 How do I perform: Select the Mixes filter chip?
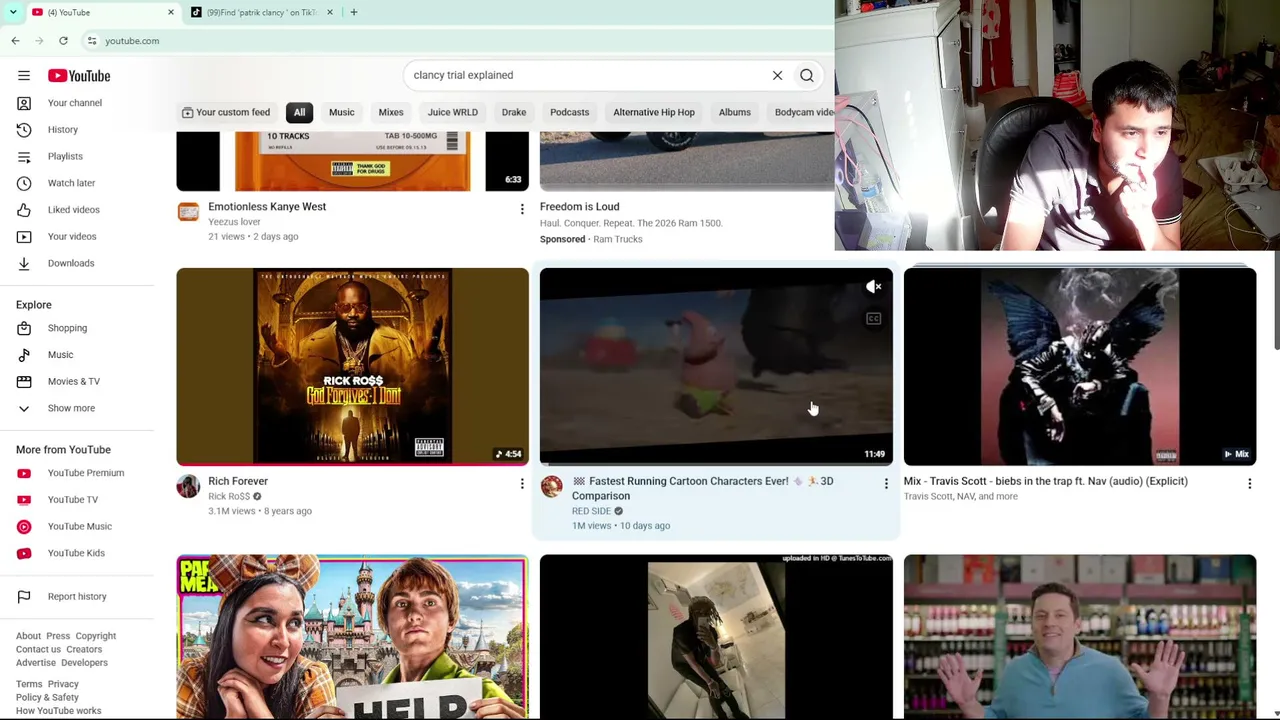(391, 112)
